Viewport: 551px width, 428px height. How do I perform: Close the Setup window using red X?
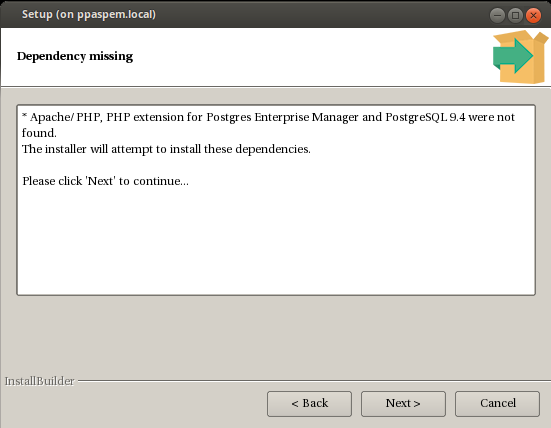(533, 15)
